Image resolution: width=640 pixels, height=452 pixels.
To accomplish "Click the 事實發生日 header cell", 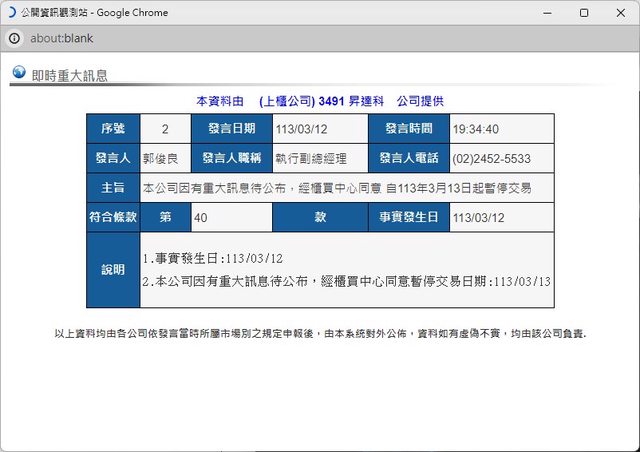I will pos(410,217).
